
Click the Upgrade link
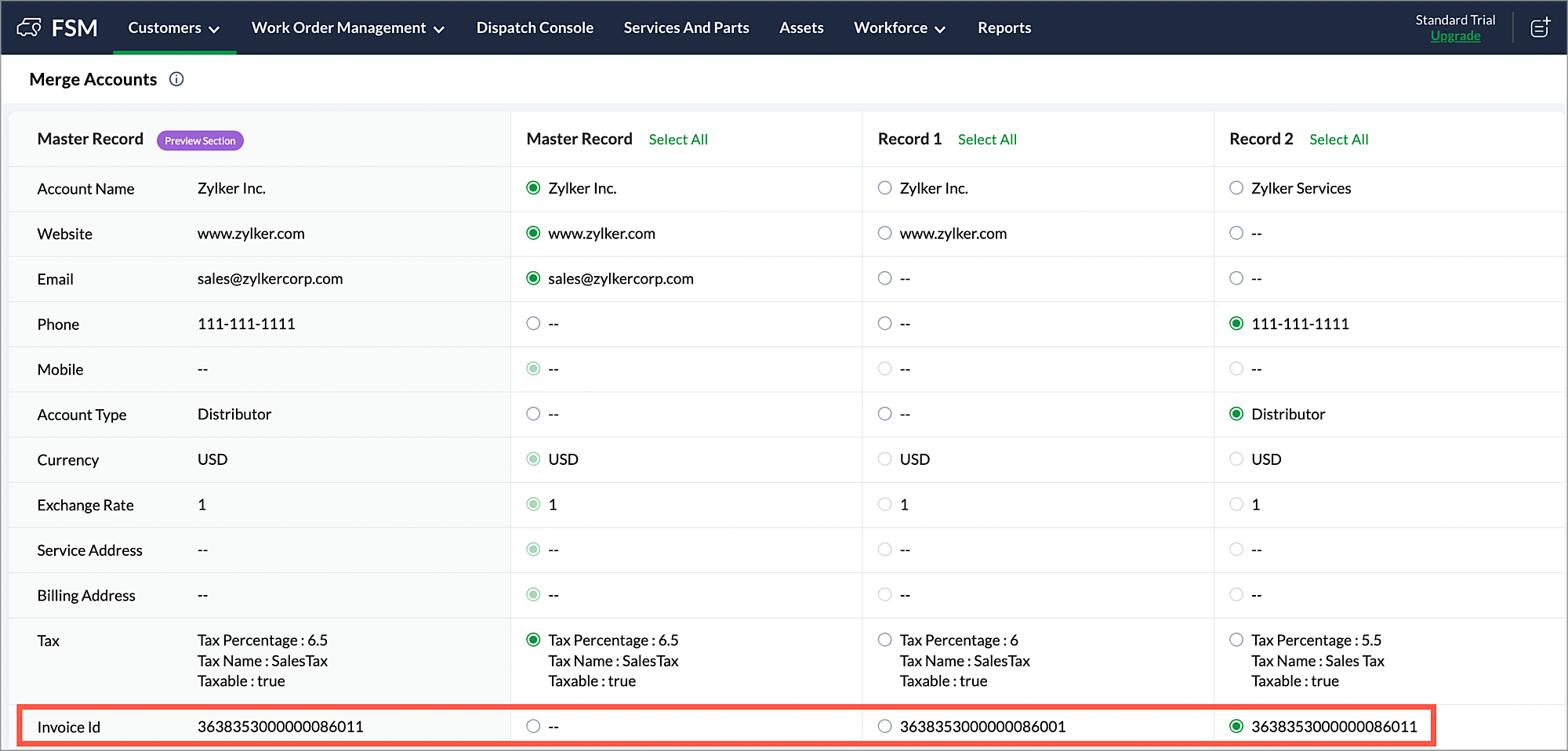click(x=1455, y=36)
